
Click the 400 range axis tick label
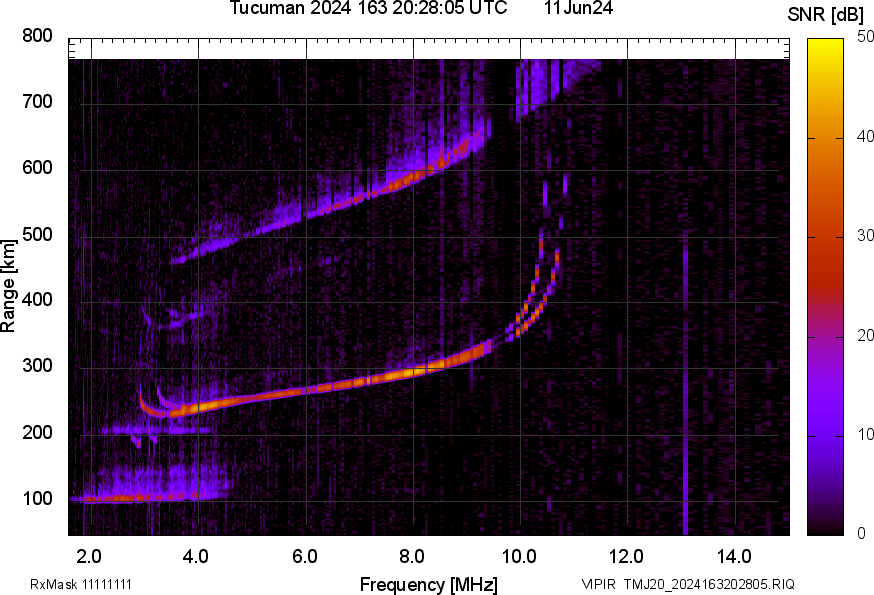(37, 299)
